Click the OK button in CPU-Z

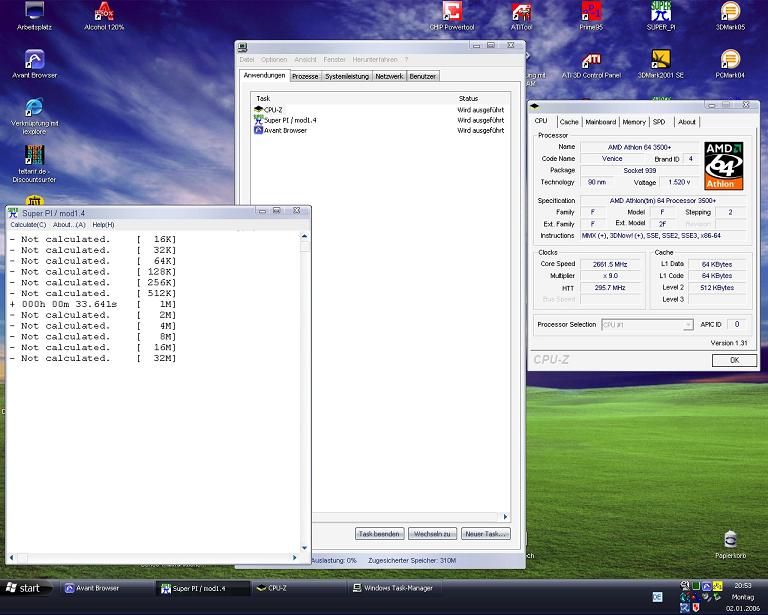(x=734, y=360)
